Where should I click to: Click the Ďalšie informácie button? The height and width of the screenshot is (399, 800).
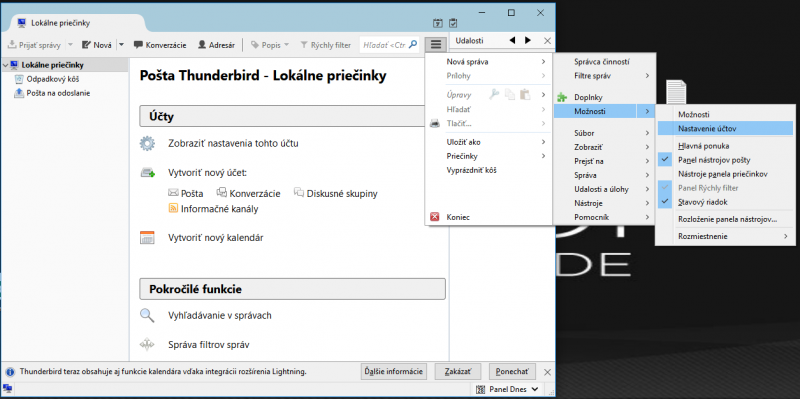coord(393,371)
